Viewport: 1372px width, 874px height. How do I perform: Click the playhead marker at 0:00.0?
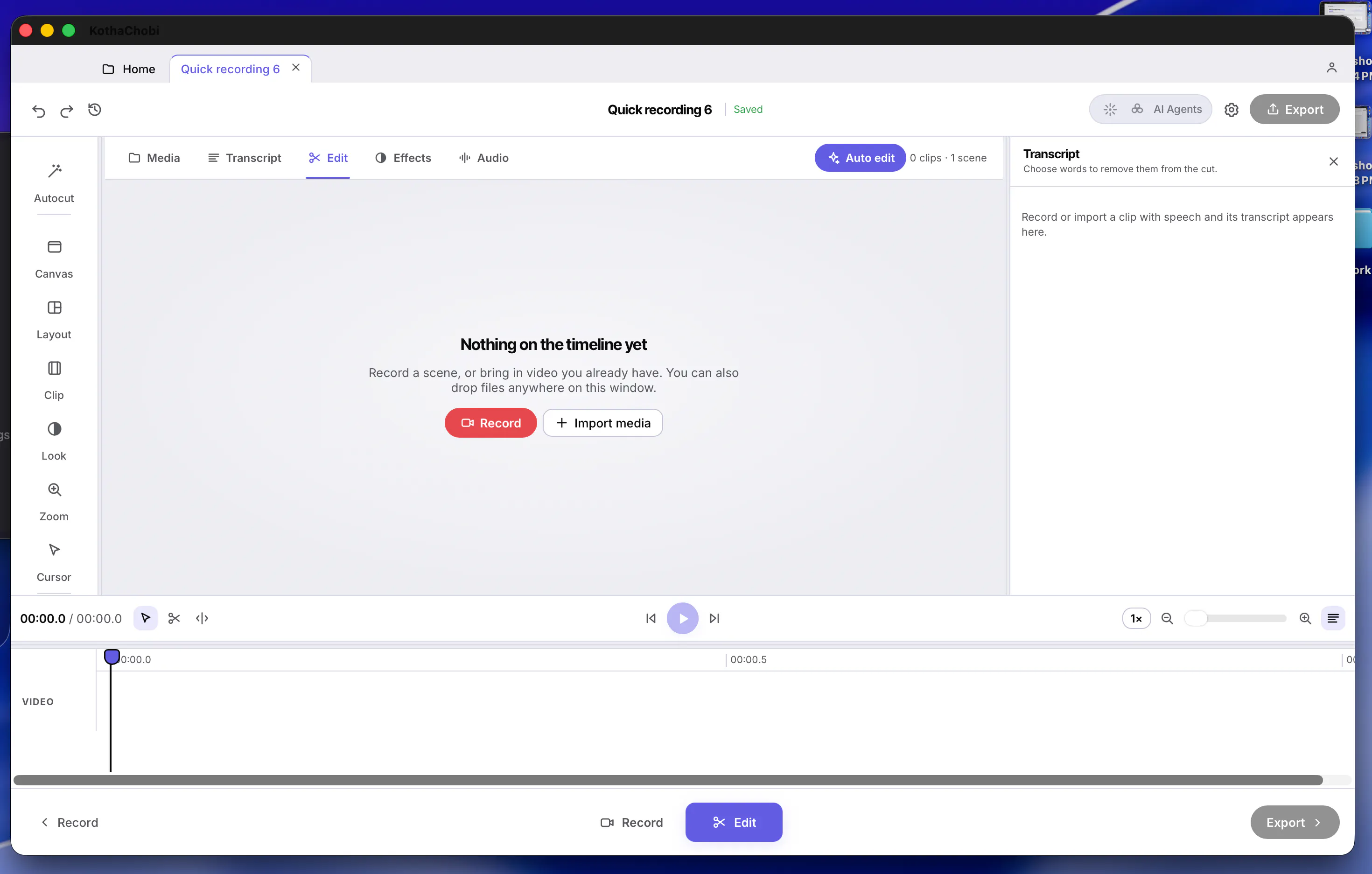point(112,657)
